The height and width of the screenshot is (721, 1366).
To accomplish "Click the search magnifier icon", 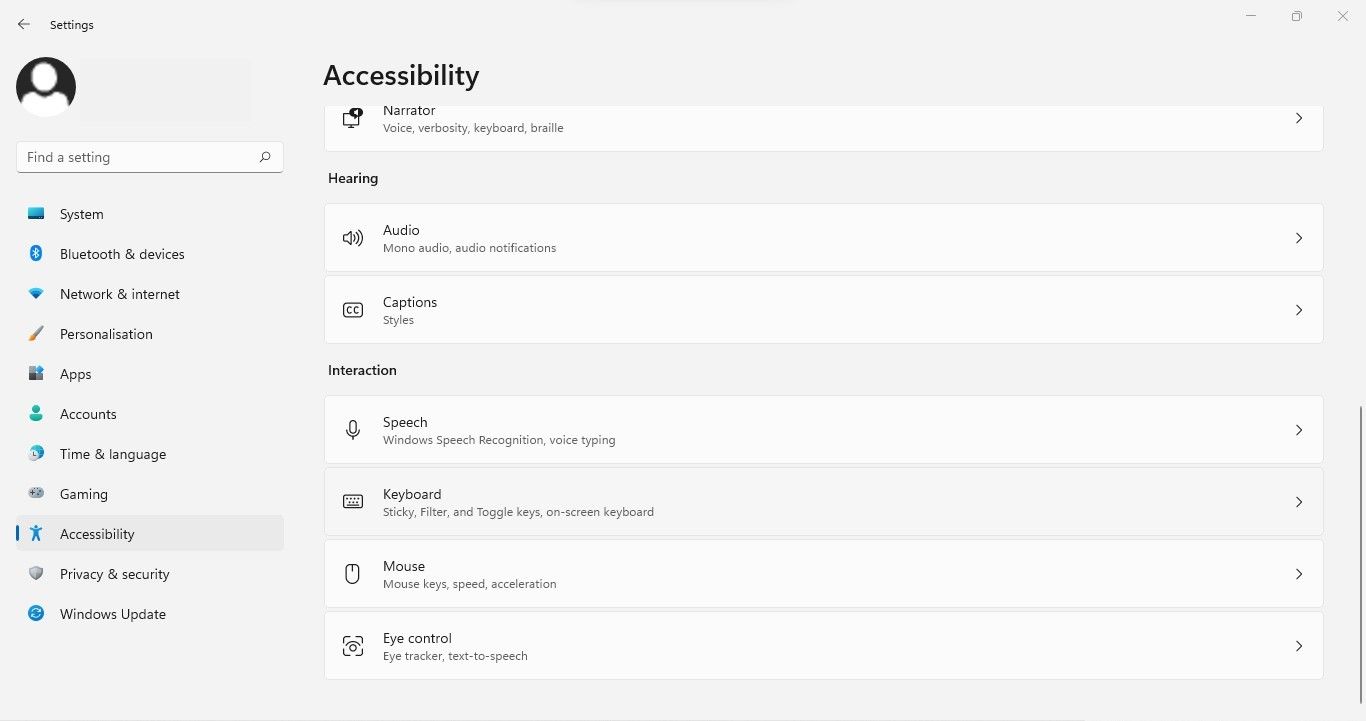I will click(265, 157).
